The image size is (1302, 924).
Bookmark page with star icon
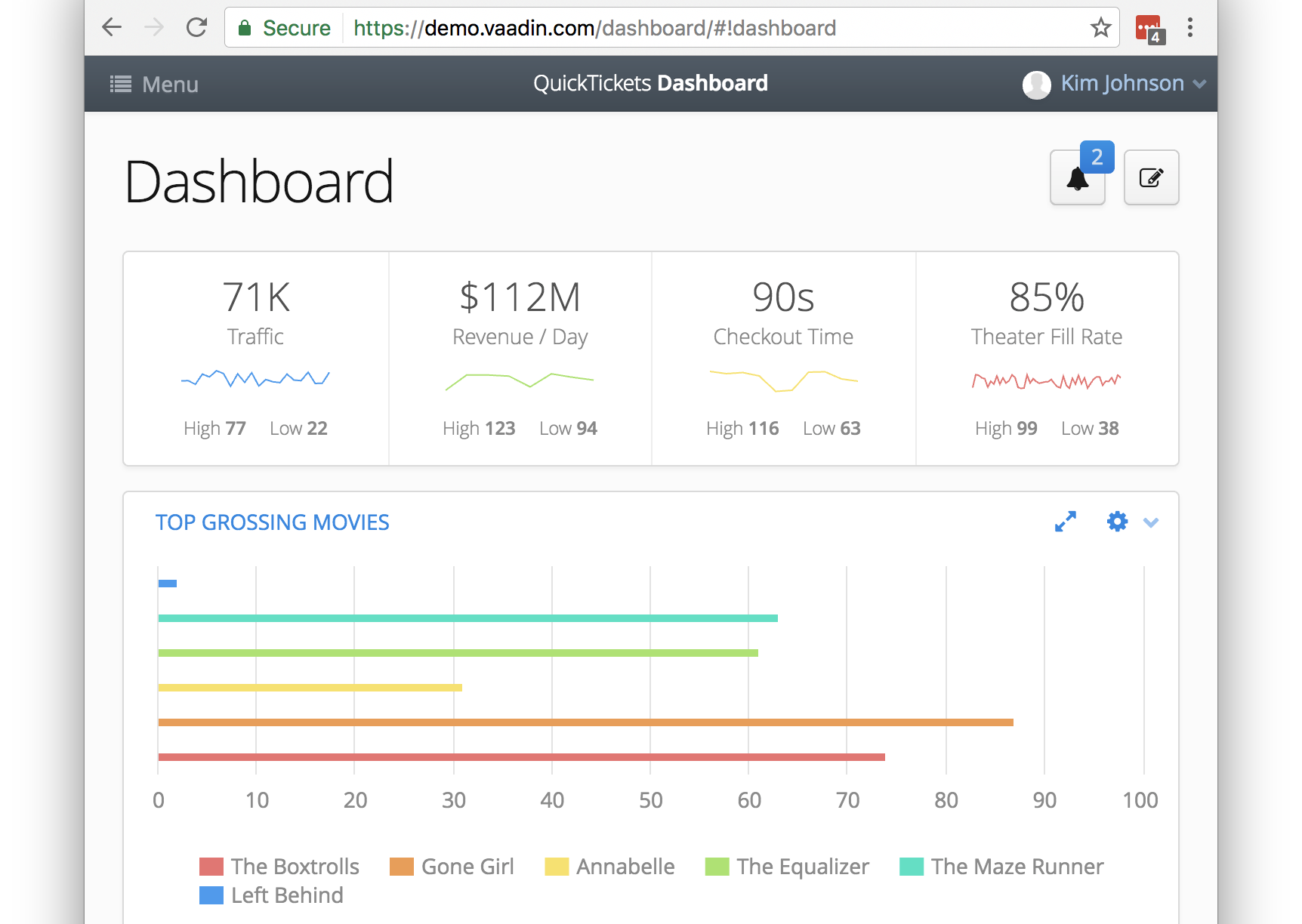point(1100,28)
